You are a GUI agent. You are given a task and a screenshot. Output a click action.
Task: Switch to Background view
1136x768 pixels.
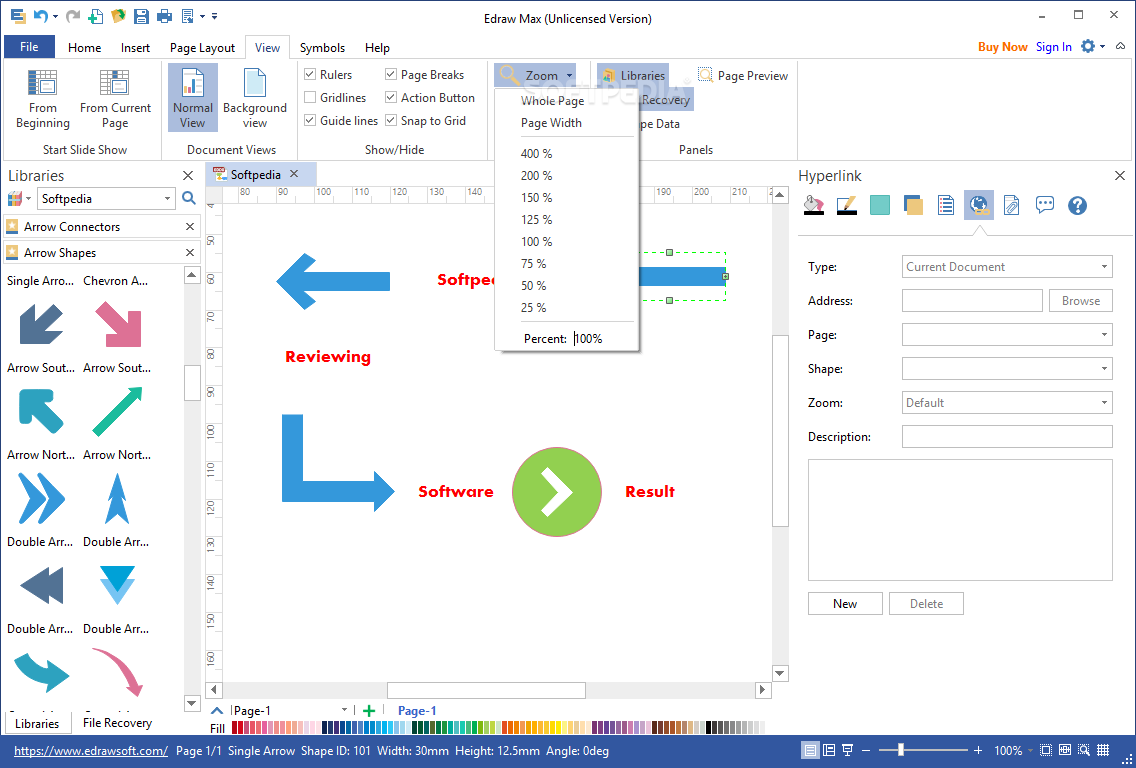click(x=254, y=99)
